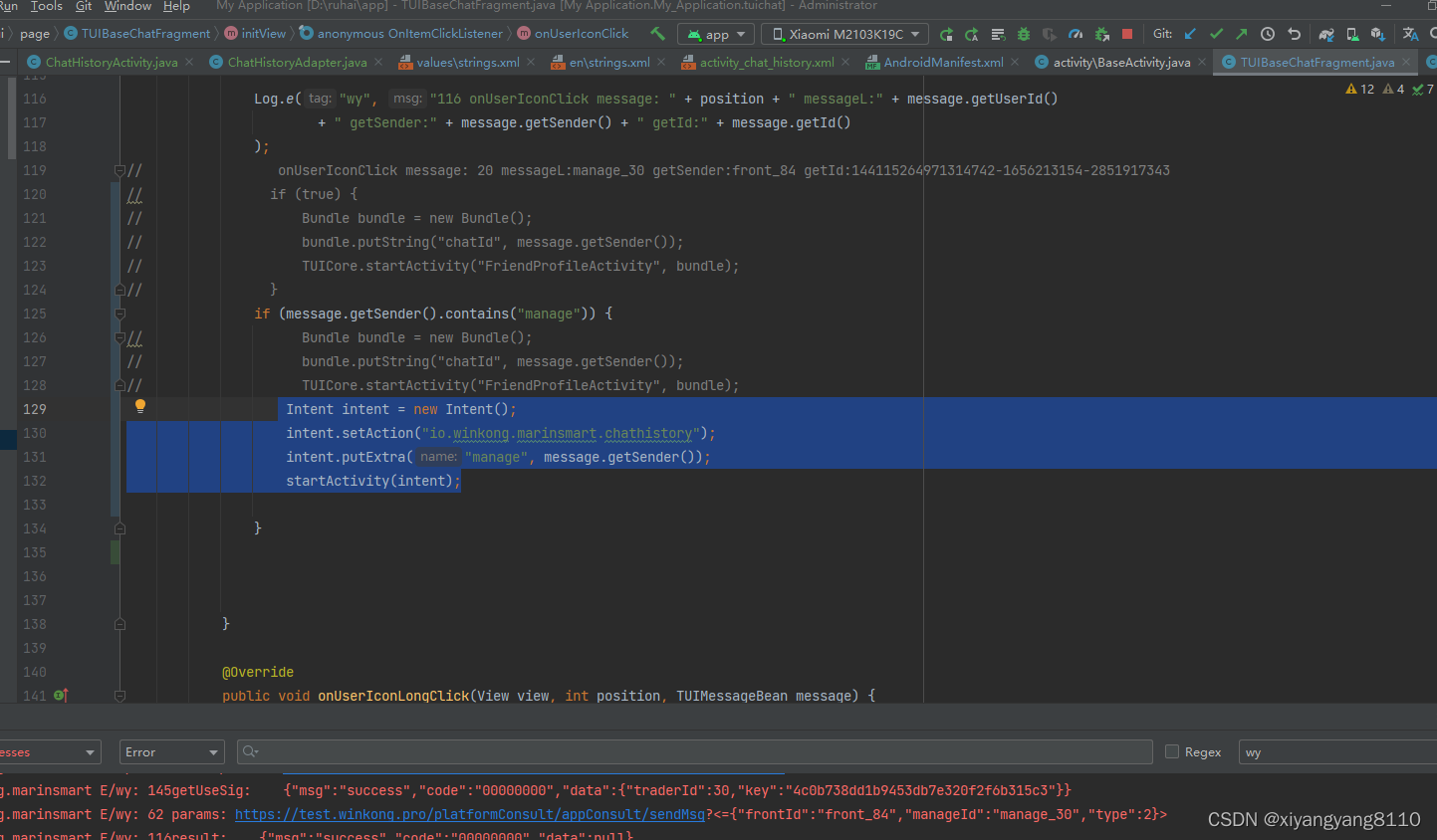The height and width of the screenshot is (840, 1437).
Task: Click the Make Project hammer icon
Action: (x=657, y=34)
